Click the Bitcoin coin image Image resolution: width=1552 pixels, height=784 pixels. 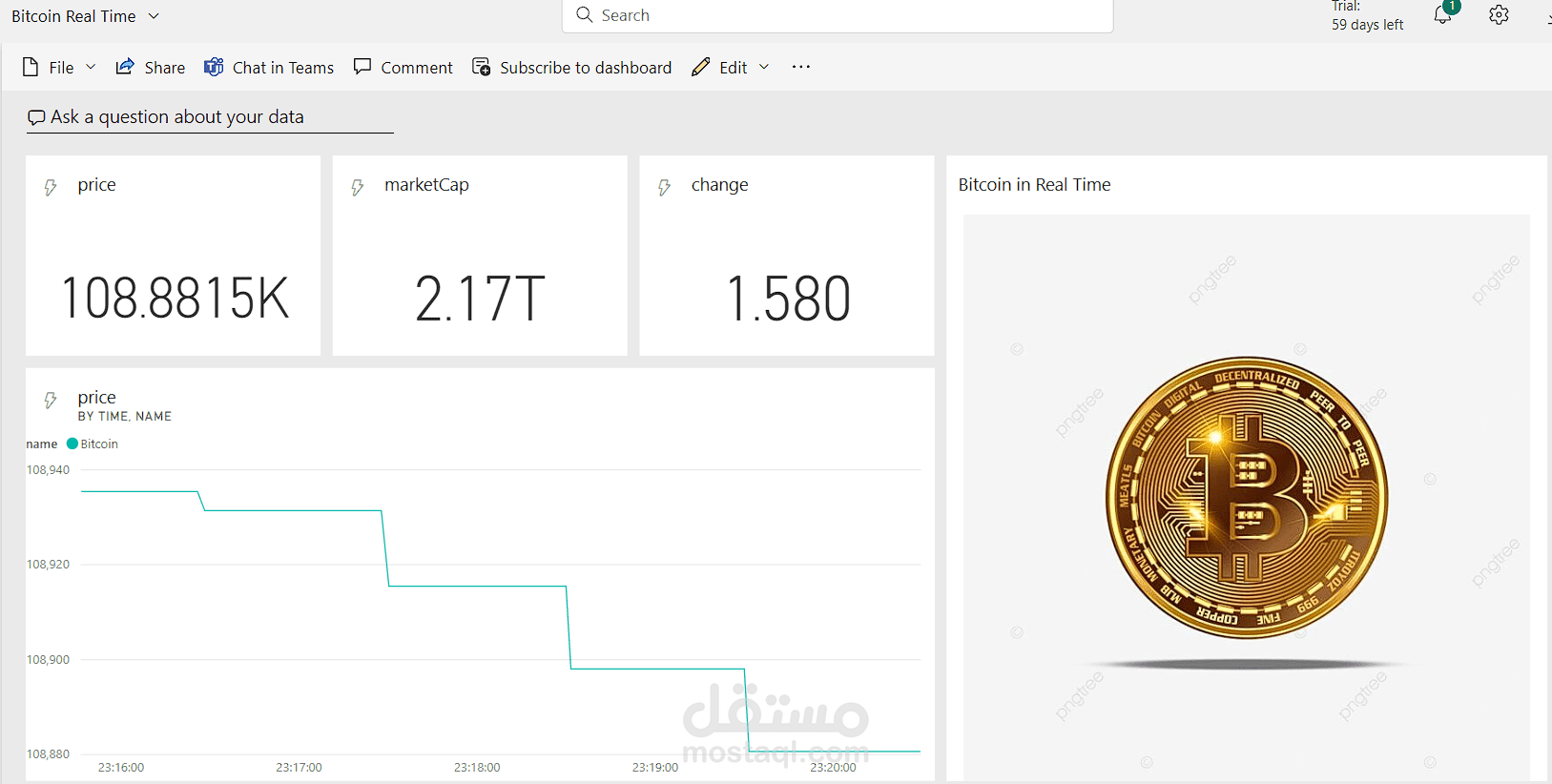coord(1247,497)
